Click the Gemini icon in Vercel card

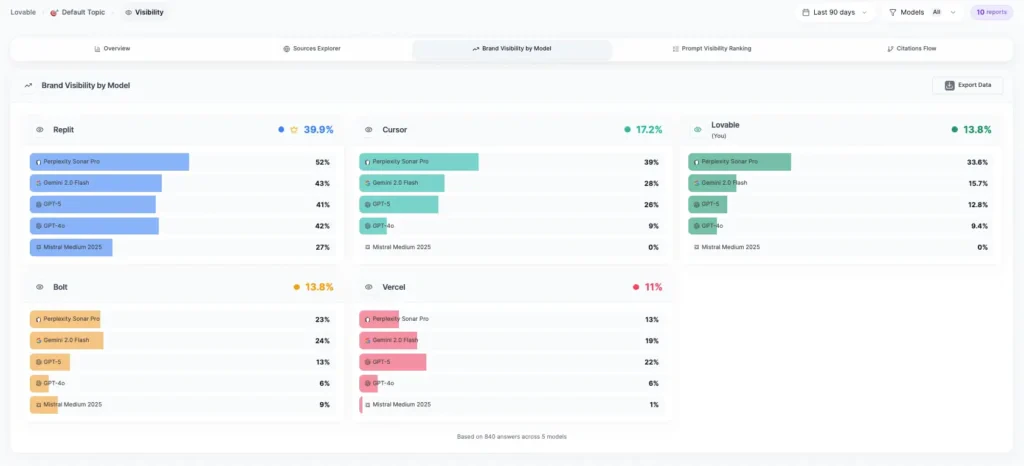(368, 341)
